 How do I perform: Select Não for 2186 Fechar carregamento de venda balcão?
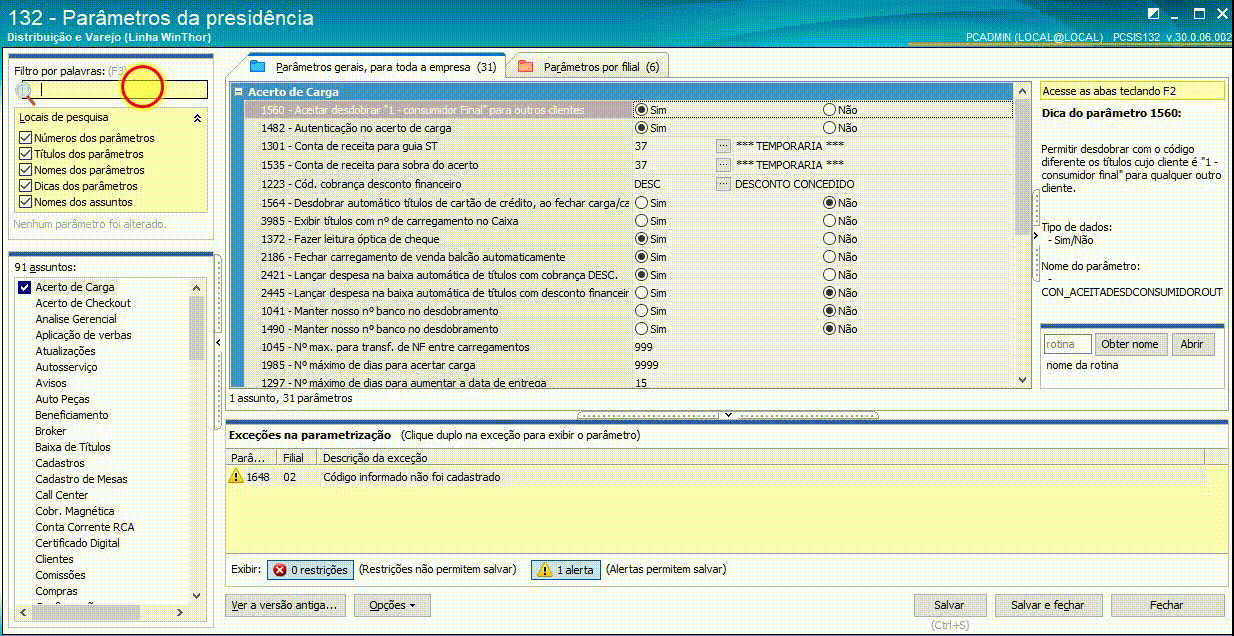[829, 257]
